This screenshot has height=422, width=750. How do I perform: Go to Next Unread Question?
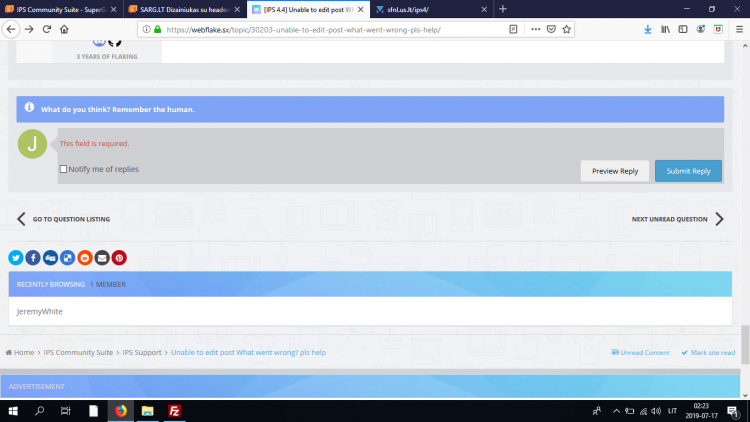coord(677,219)
